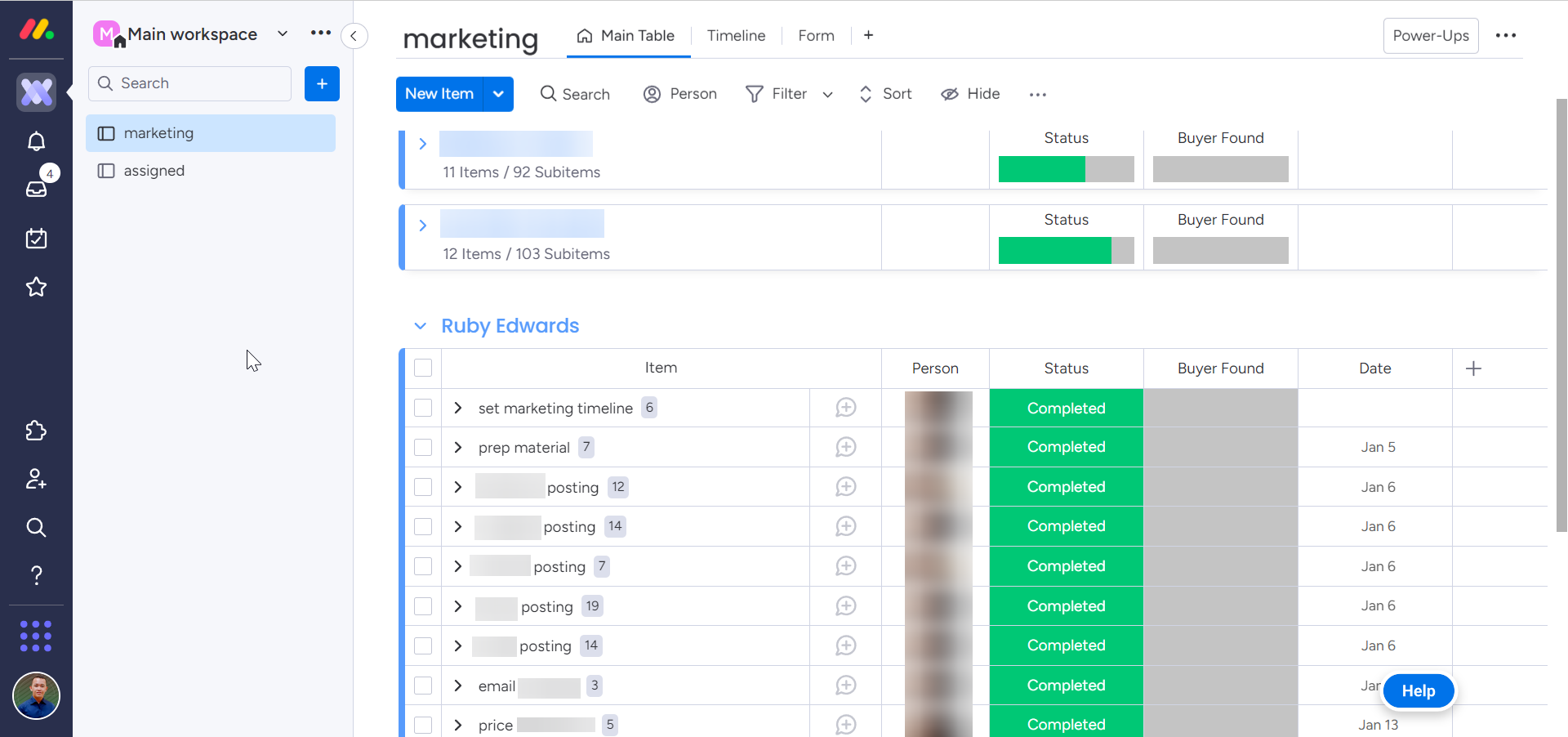Switch to the Form tab
Viewport: 1568px width, 737px height.
(x=816, y=36)
